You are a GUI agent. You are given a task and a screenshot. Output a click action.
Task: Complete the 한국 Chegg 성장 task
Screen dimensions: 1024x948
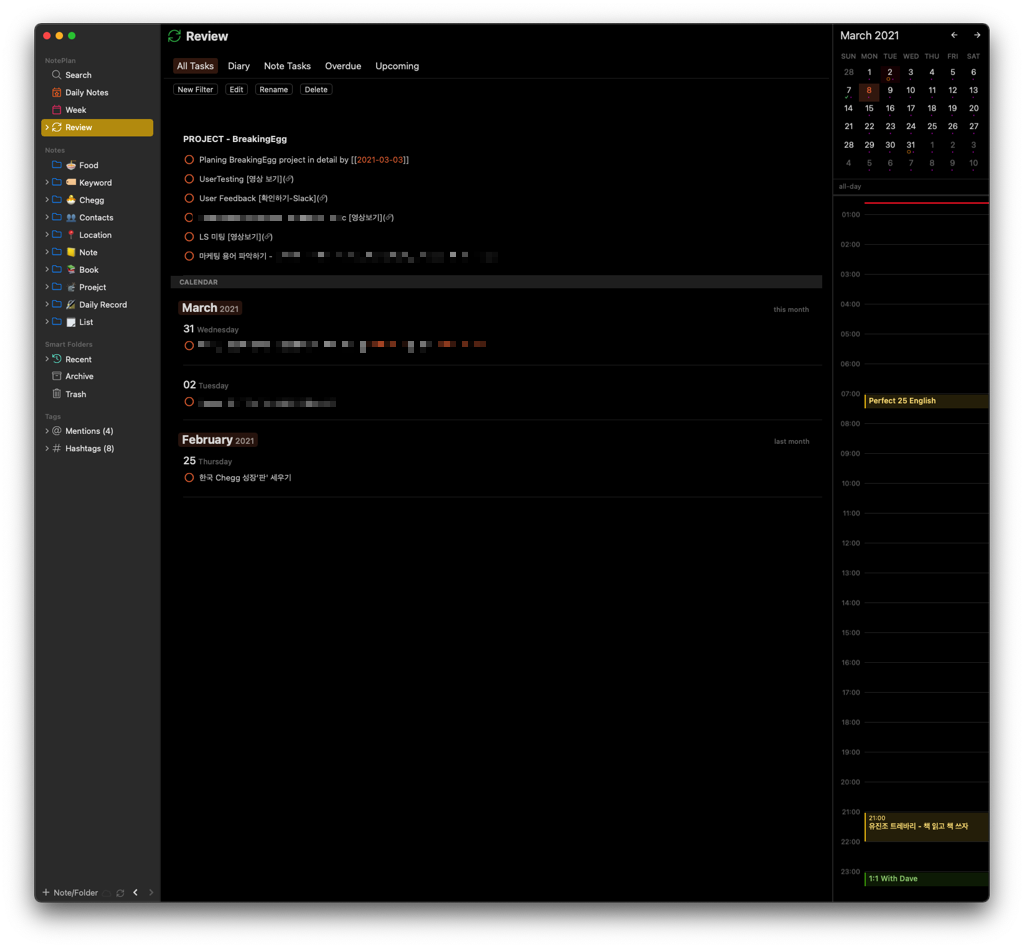[189, 478]
